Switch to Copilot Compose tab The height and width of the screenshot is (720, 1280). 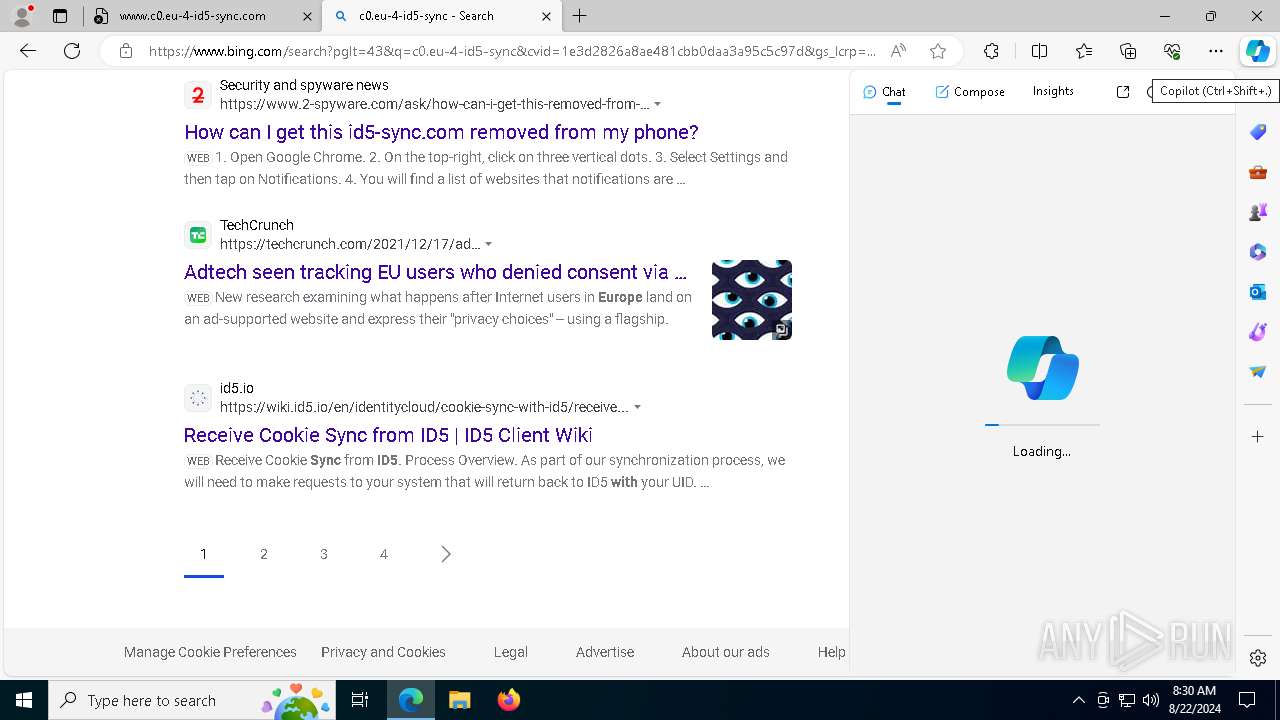[970, 91]
